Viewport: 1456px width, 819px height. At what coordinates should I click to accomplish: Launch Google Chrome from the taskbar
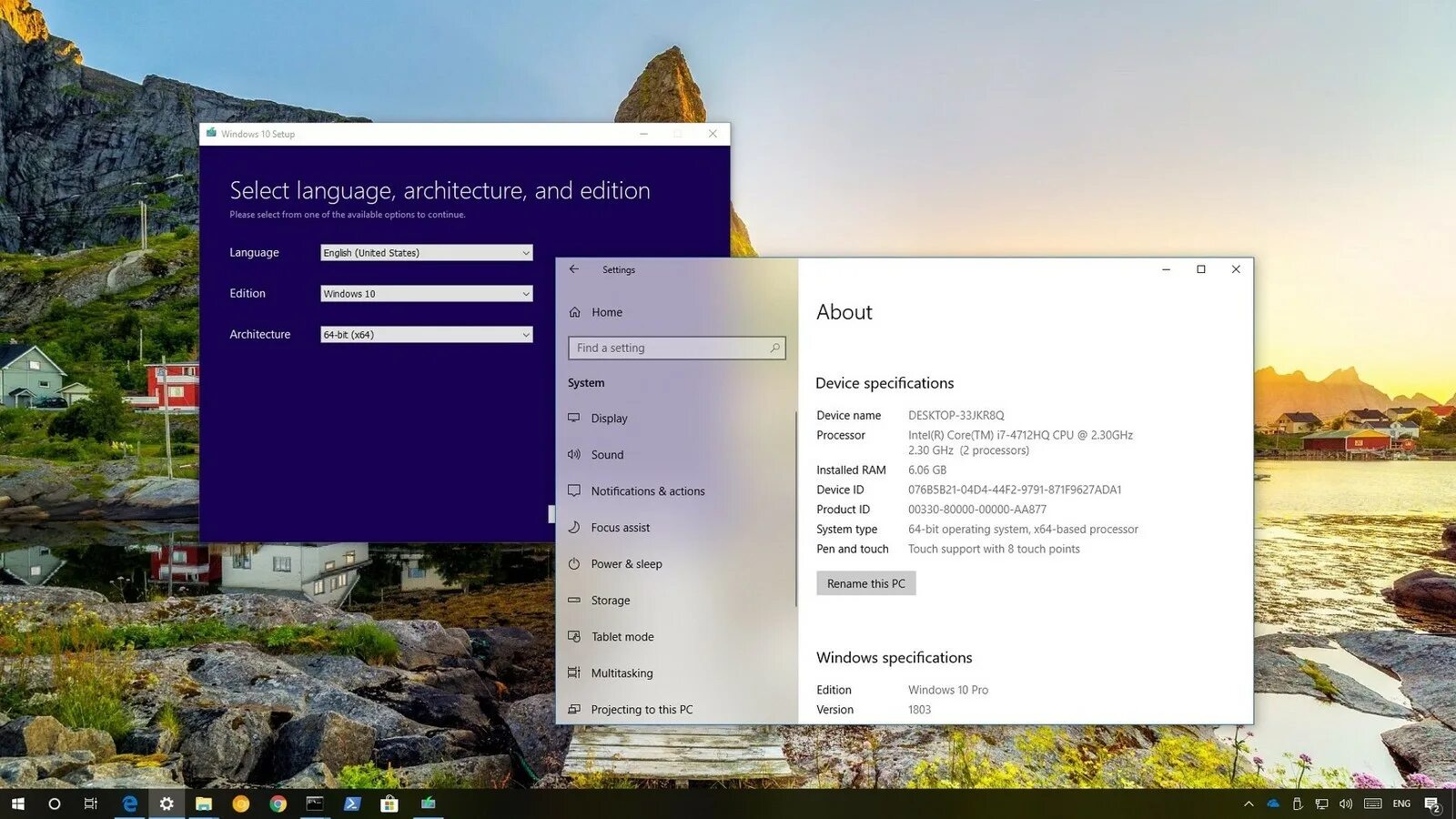(x=278, y=804)
